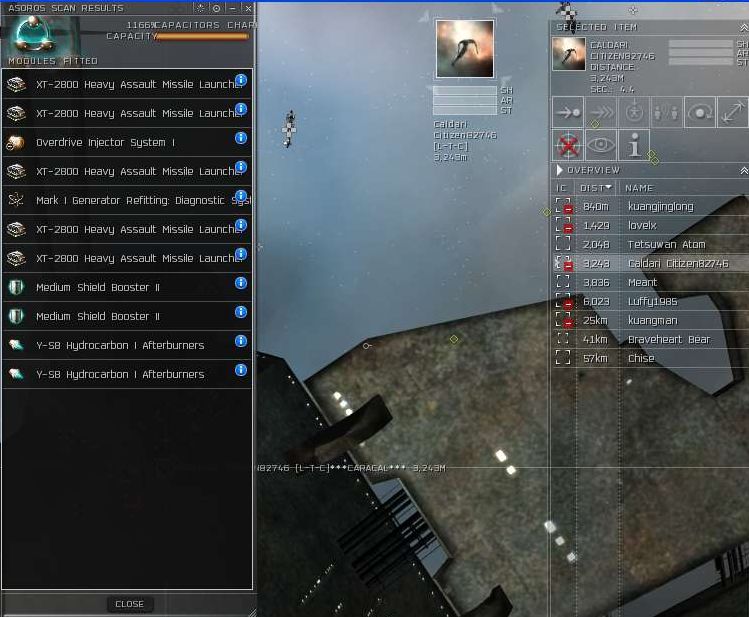Click bracket checkbox beside Tetsuwan Atom

(x=564, y=244)
